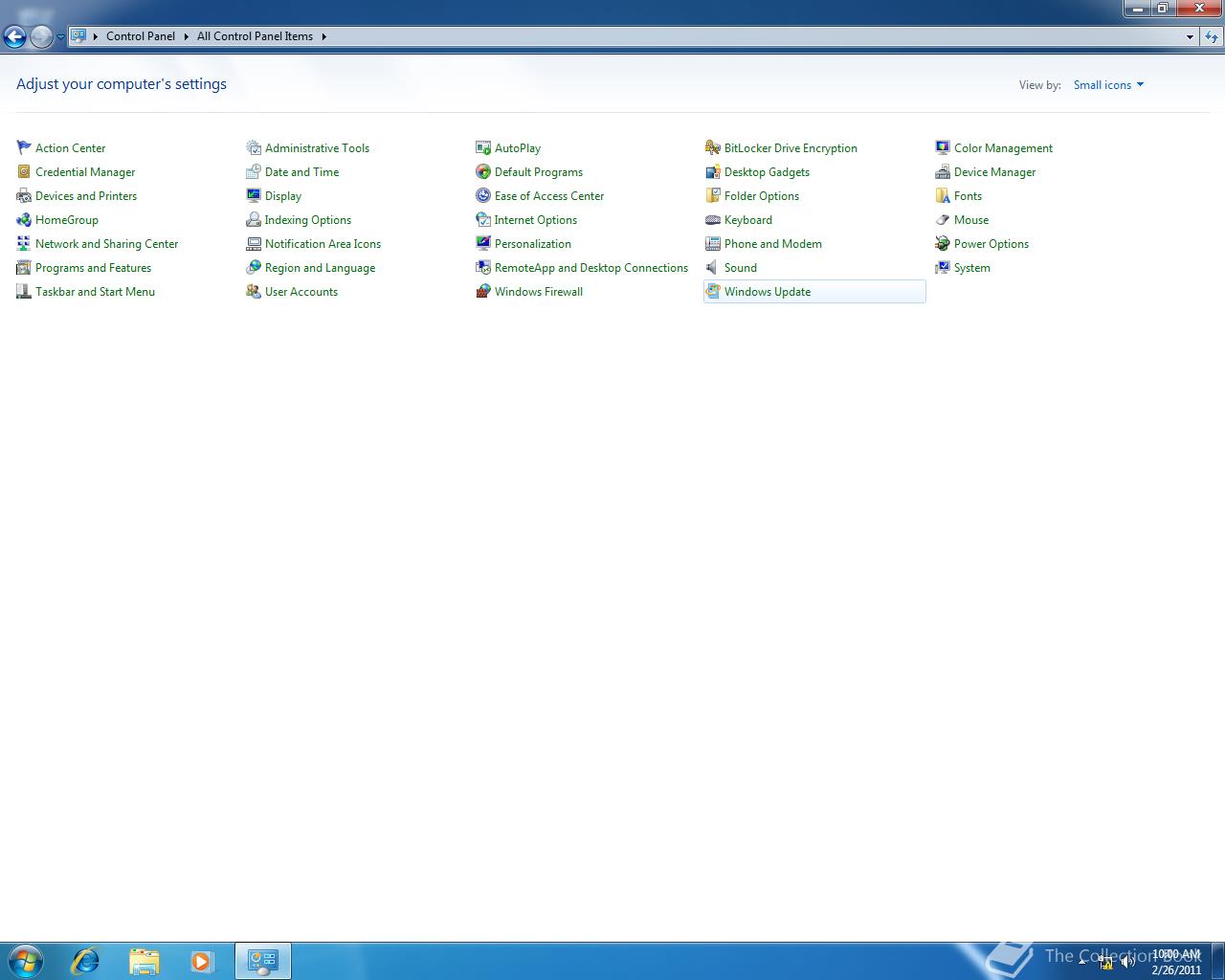The width and height of the screenshot is (1225, 980).
Task: Click the Windows Firewall brick icon
Action: pos(483,291)
